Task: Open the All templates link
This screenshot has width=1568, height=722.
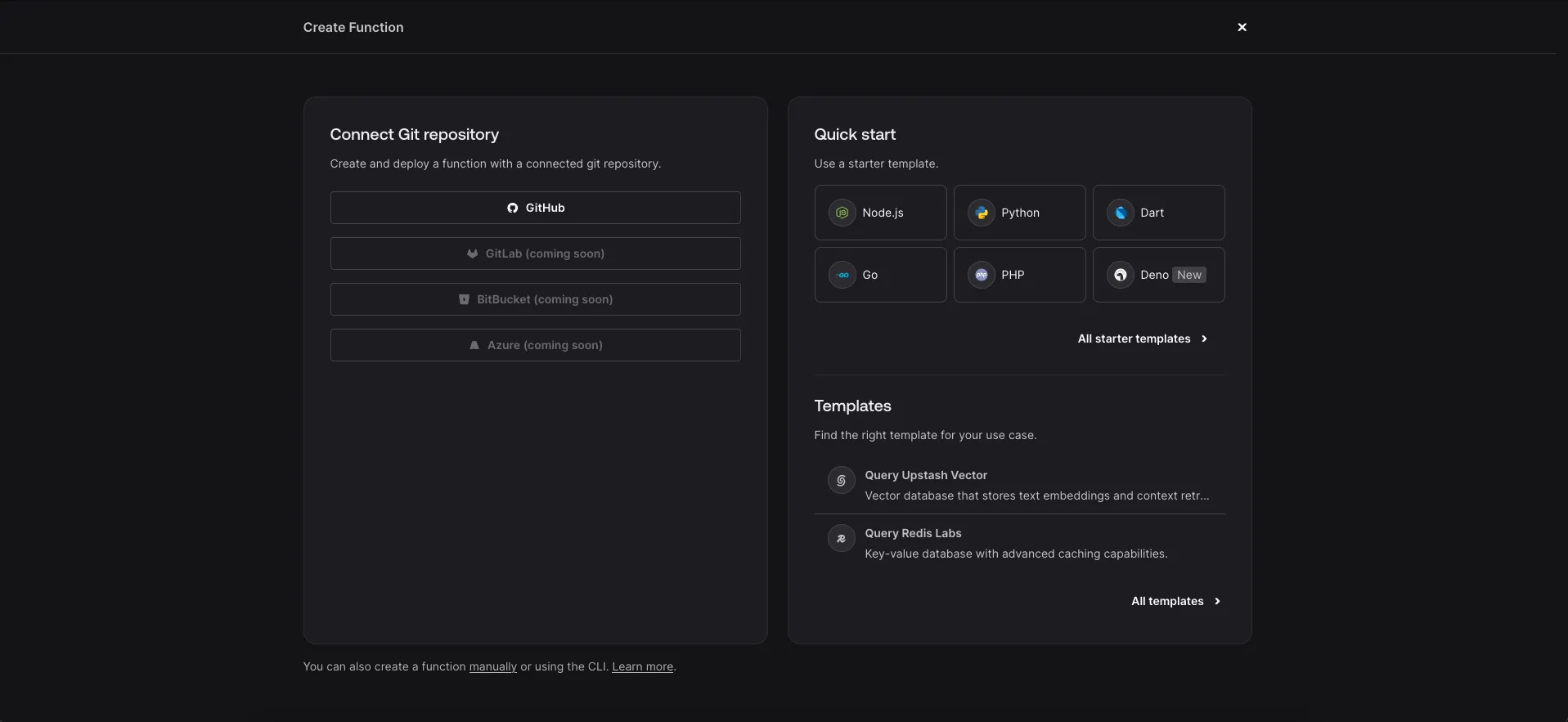Action: pos(1175,601)
